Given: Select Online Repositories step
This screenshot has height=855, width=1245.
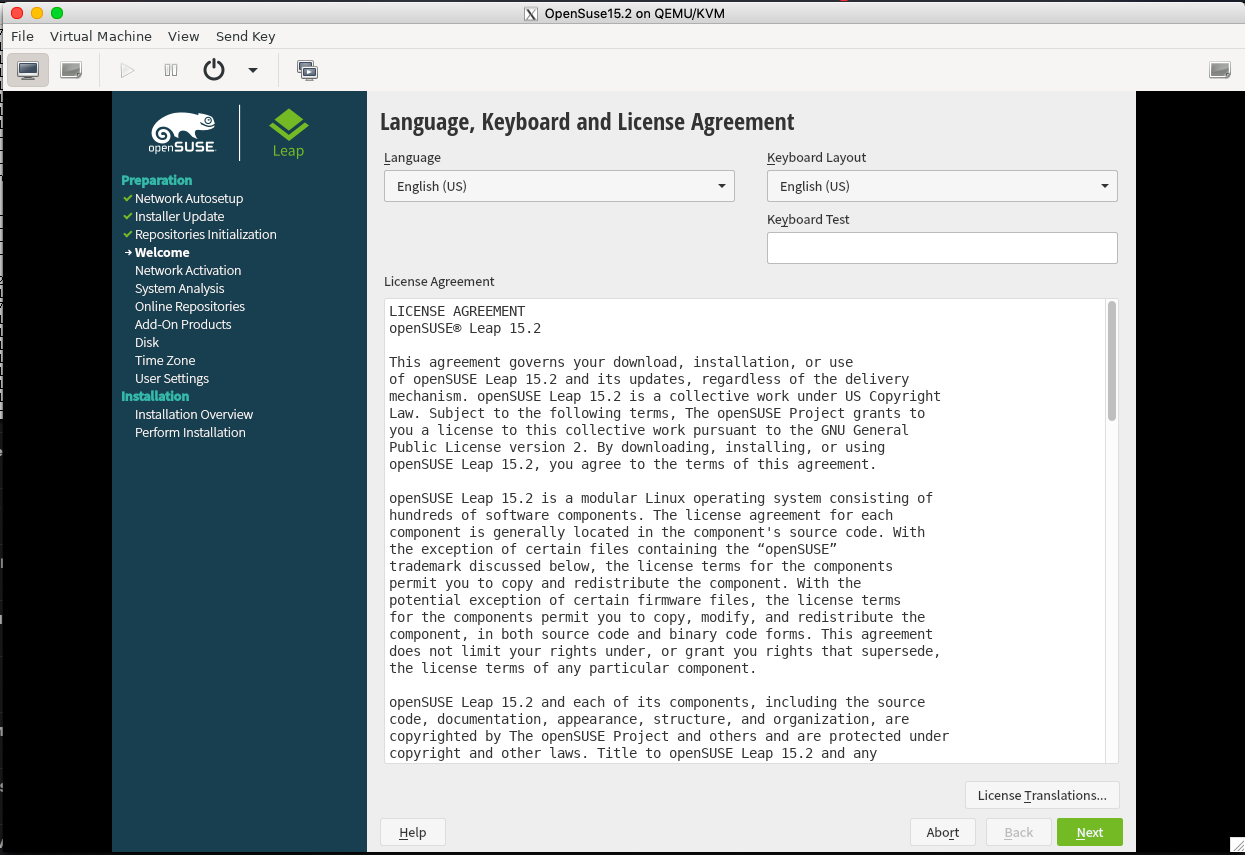Looking at the screenshot, I should [190, 306].
